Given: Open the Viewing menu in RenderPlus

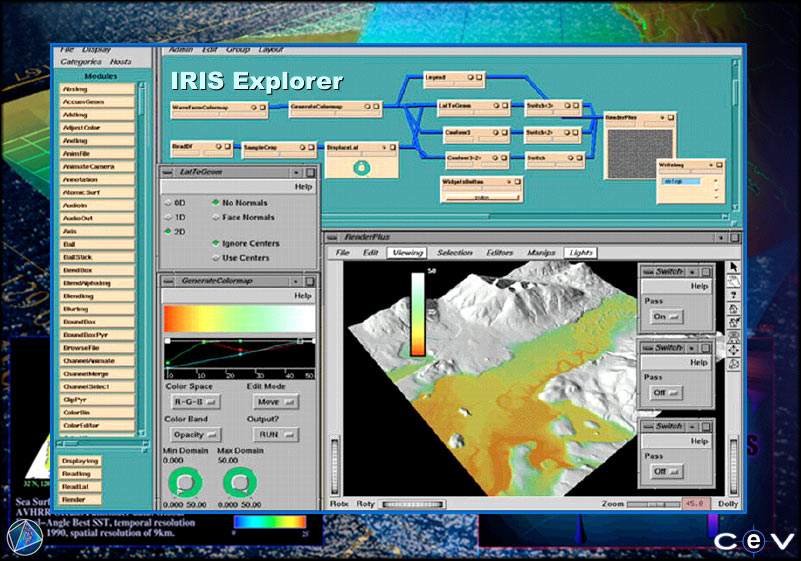Looking at the screenshot, I should 407,252.
